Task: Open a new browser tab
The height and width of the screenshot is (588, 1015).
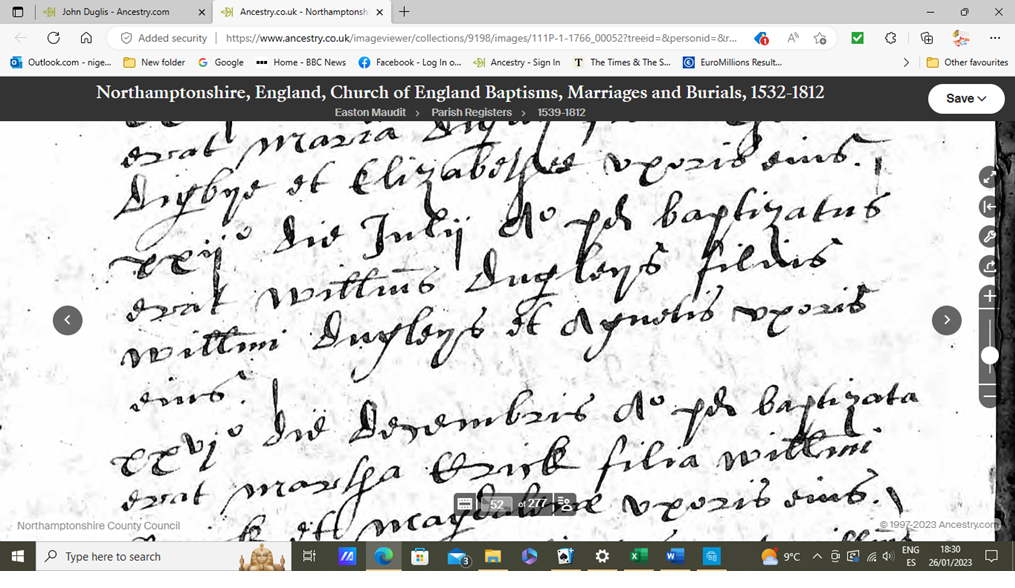Action: point(404,12)
